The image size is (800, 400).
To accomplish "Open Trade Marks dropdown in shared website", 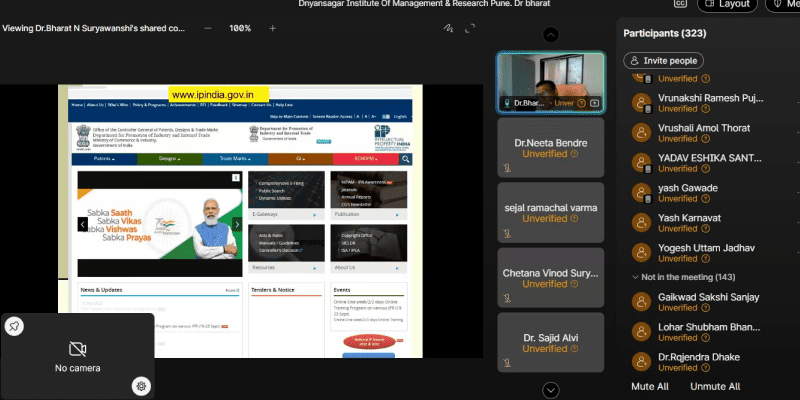I will (x=235, y=159).
